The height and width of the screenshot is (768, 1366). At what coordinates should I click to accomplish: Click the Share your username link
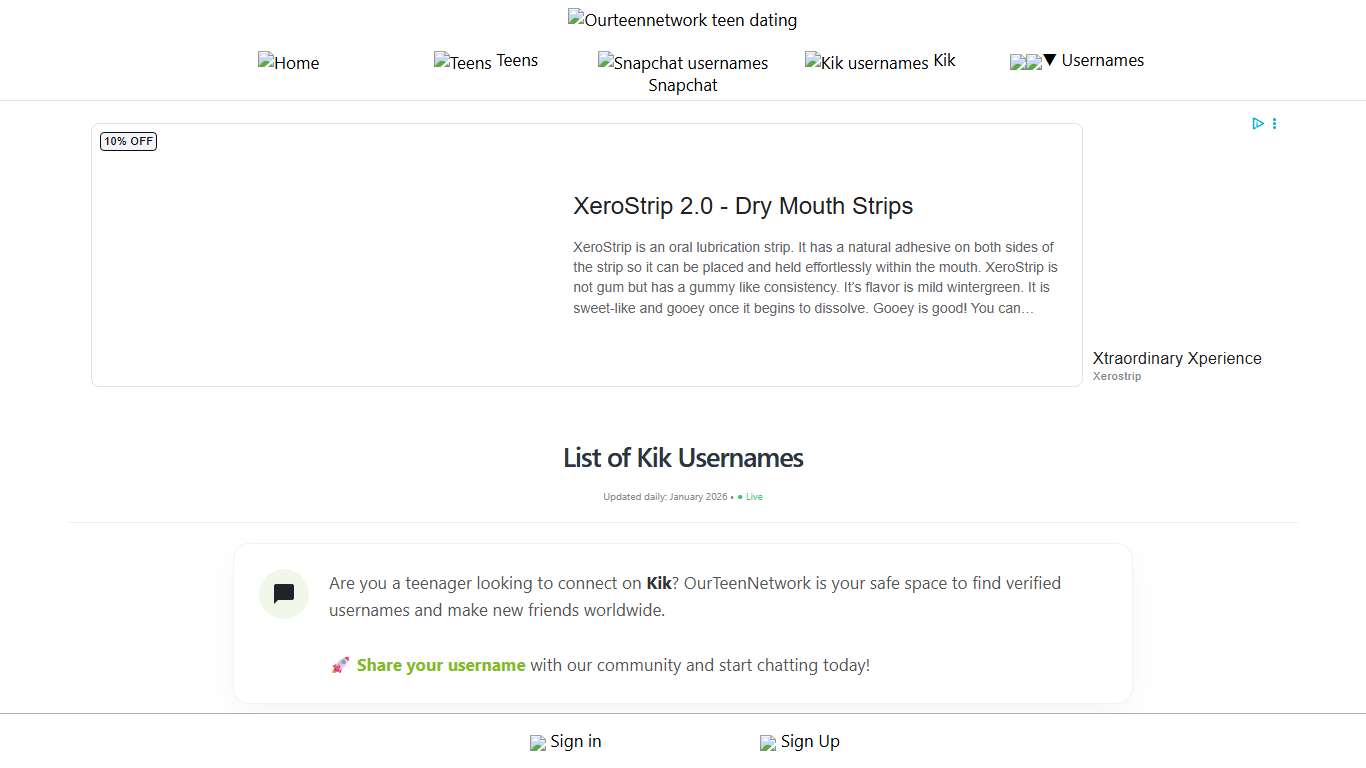[x=440, y=664]
